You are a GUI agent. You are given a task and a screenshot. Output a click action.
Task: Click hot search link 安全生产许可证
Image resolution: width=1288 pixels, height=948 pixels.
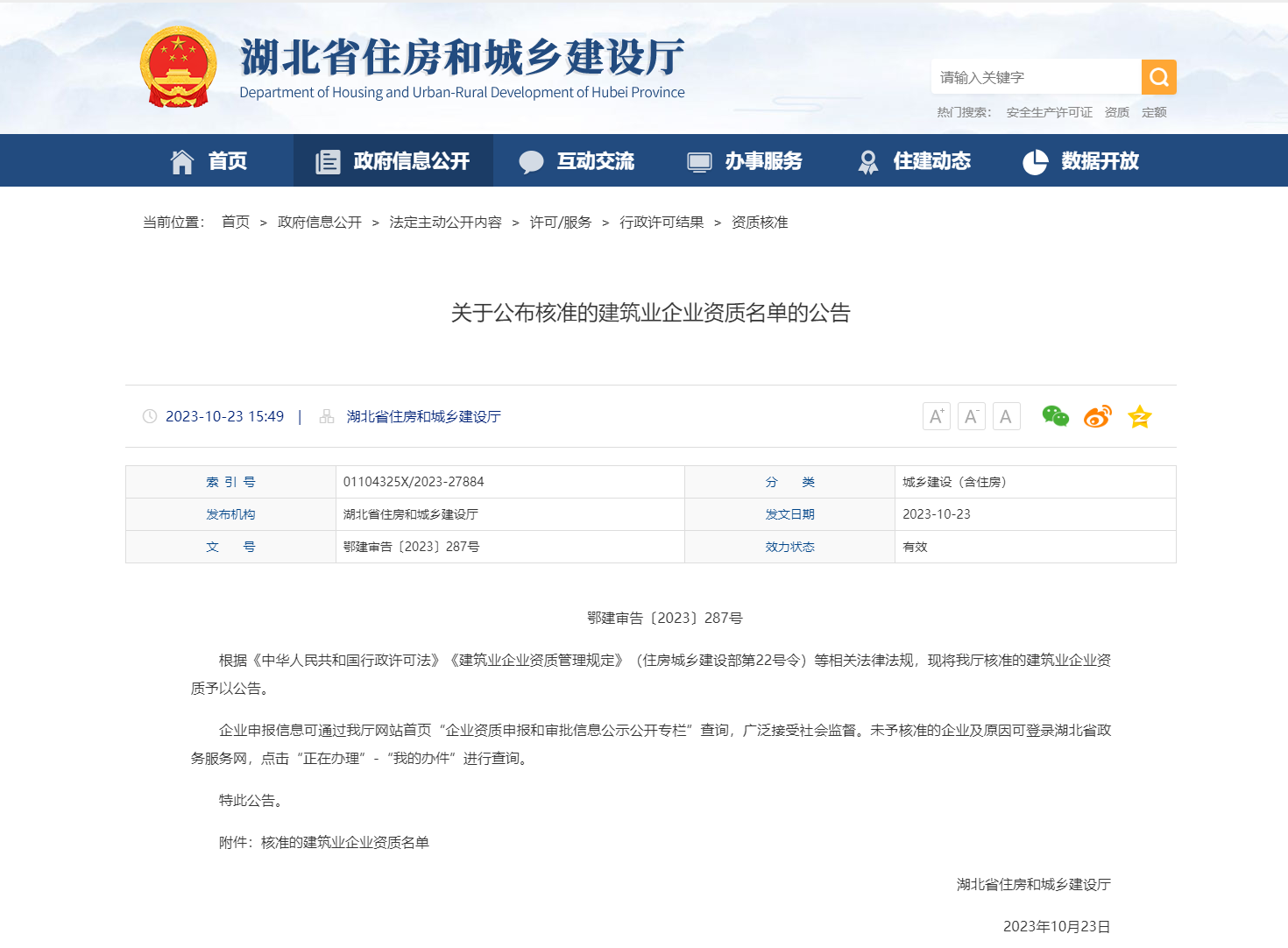pos(1050,112)
